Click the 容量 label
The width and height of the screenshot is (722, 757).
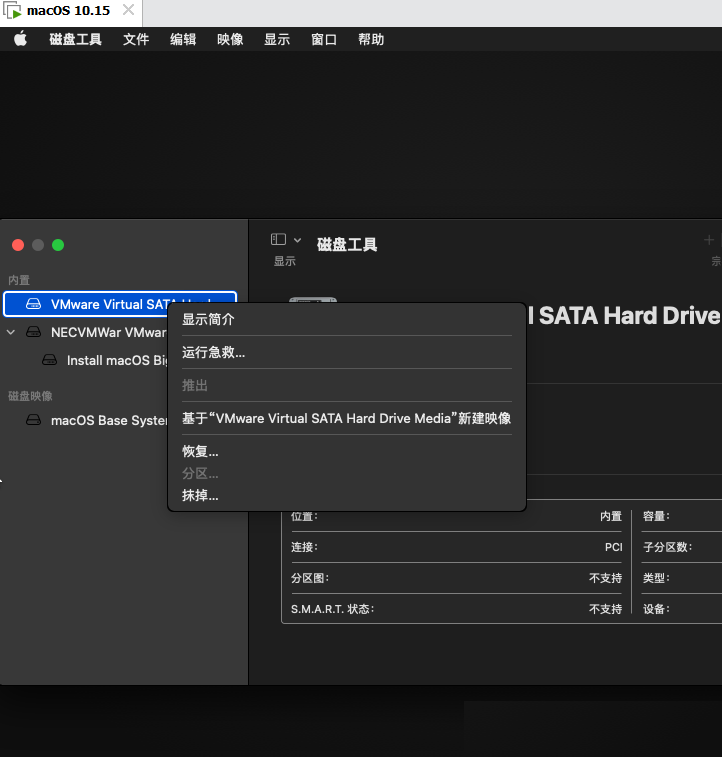[x=656, y=516]
